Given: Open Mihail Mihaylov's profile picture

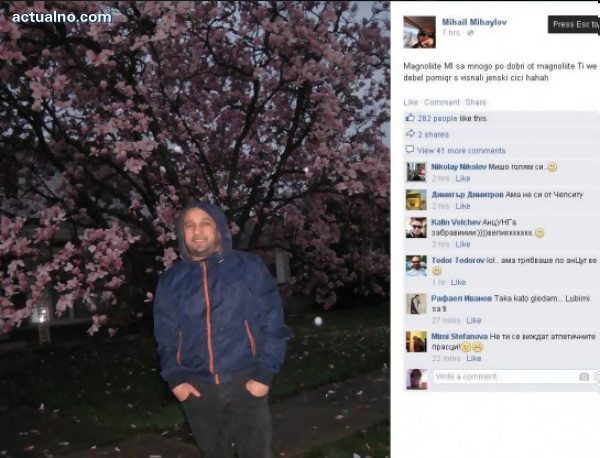Looking at the screenshot, I should pyautogui.click(x=419, y=32).
